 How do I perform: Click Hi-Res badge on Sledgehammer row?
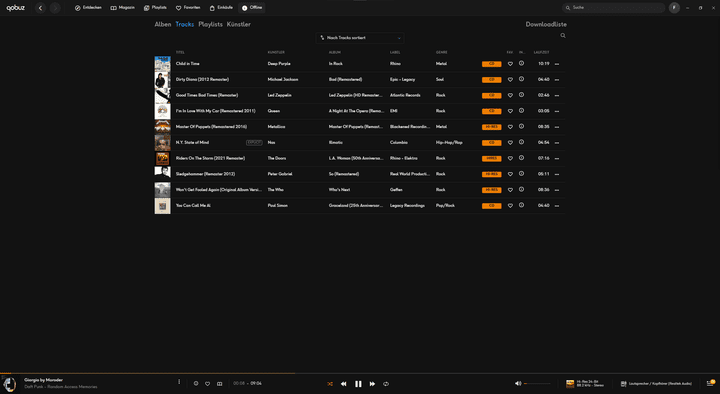pyautogui.click(x=491, y=174)
